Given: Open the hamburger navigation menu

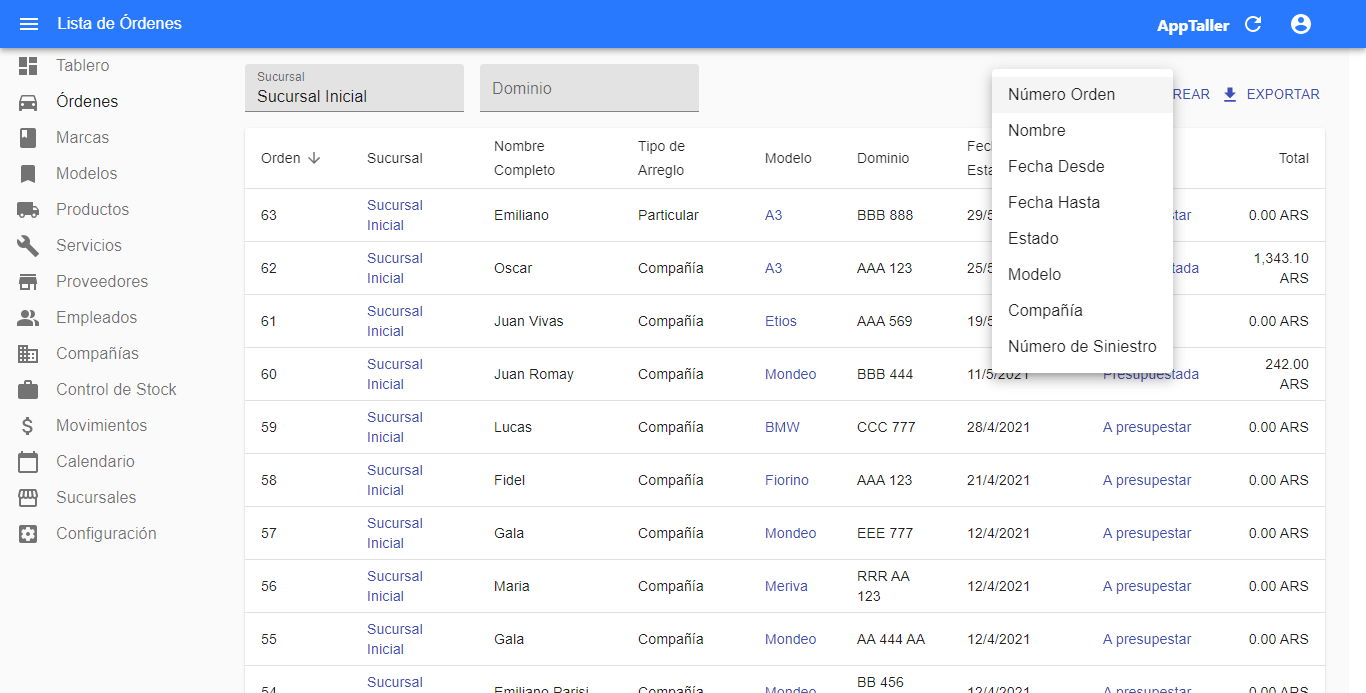Looking at the screenshot, I should 29,24.
